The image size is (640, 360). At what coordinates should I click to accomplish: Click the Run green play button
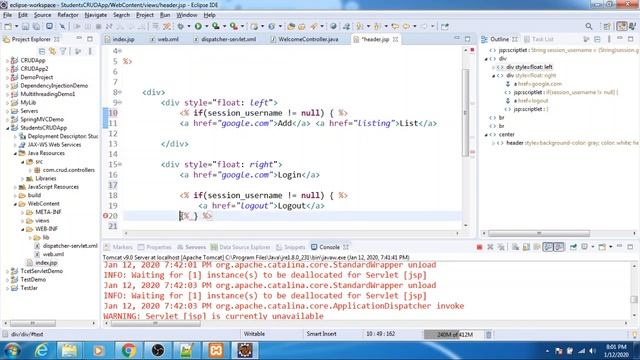point(198,27)
